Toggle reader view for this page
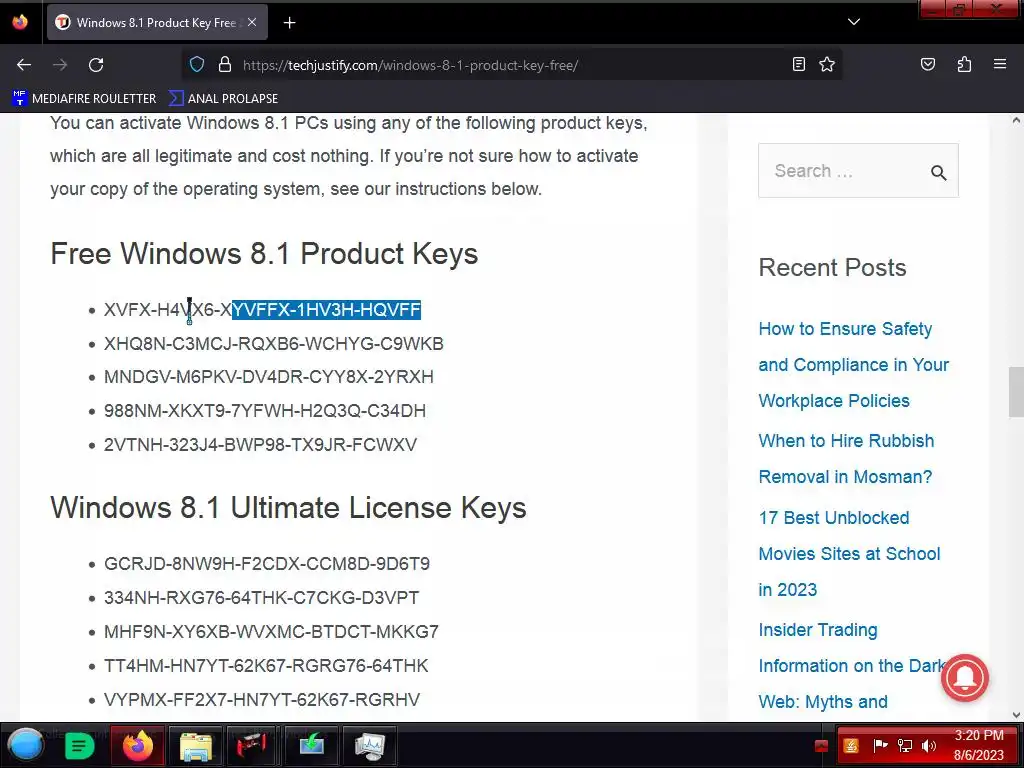This screenshot has height=768, width=1024. (x=798, y=64)
